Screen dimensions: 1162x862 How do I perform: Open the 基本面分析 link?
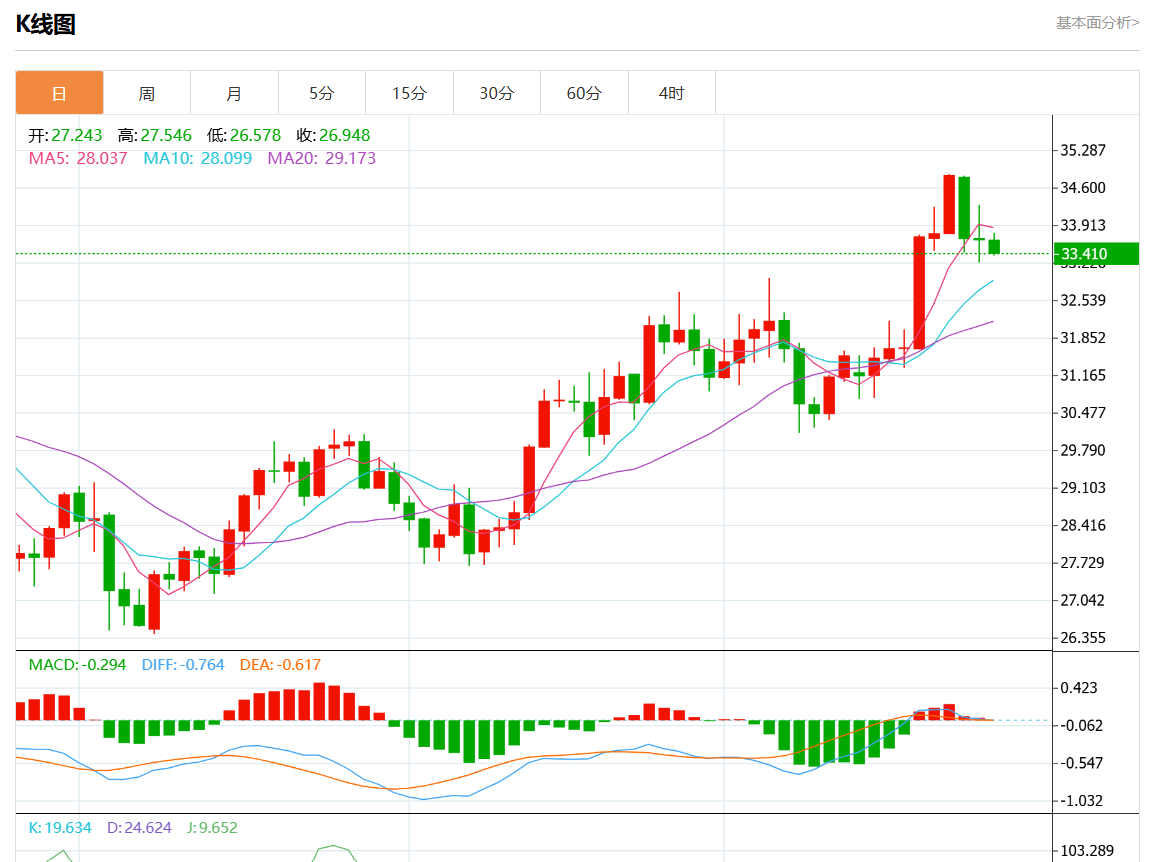coord(1098,23)
